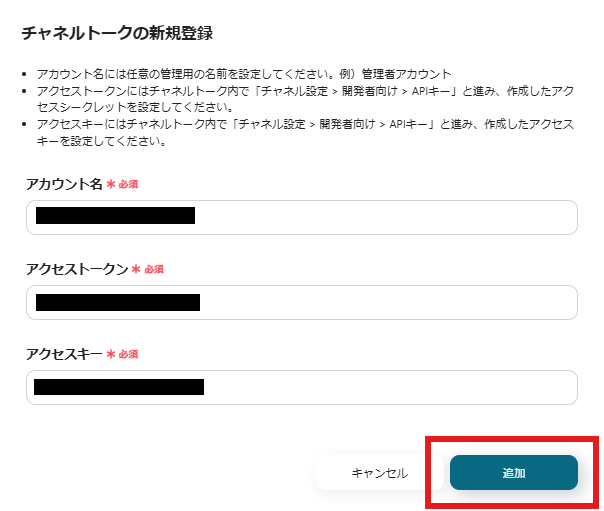Click the アカウント名 field label

coord(64,184)
